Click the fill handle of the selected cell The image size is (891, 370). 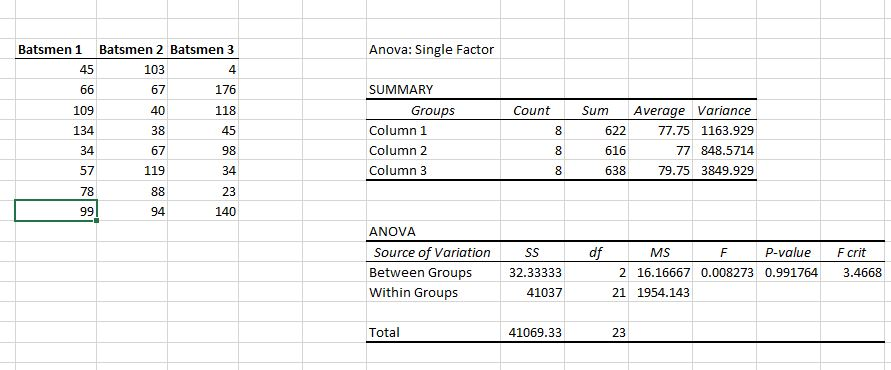(x=97, y=221)
